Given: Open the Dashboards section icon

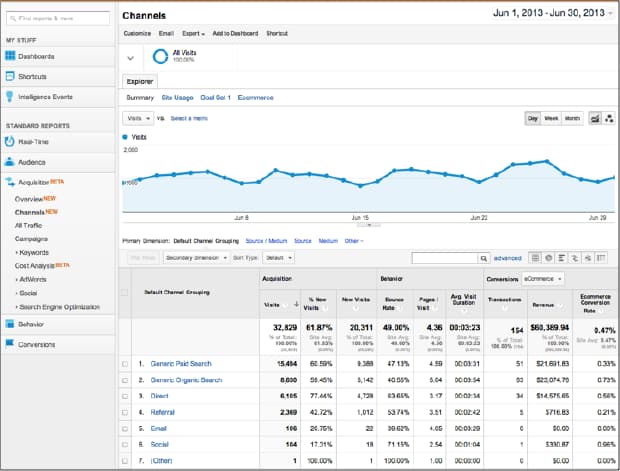Looking at the screenshot, I should [x=11, y=56].
